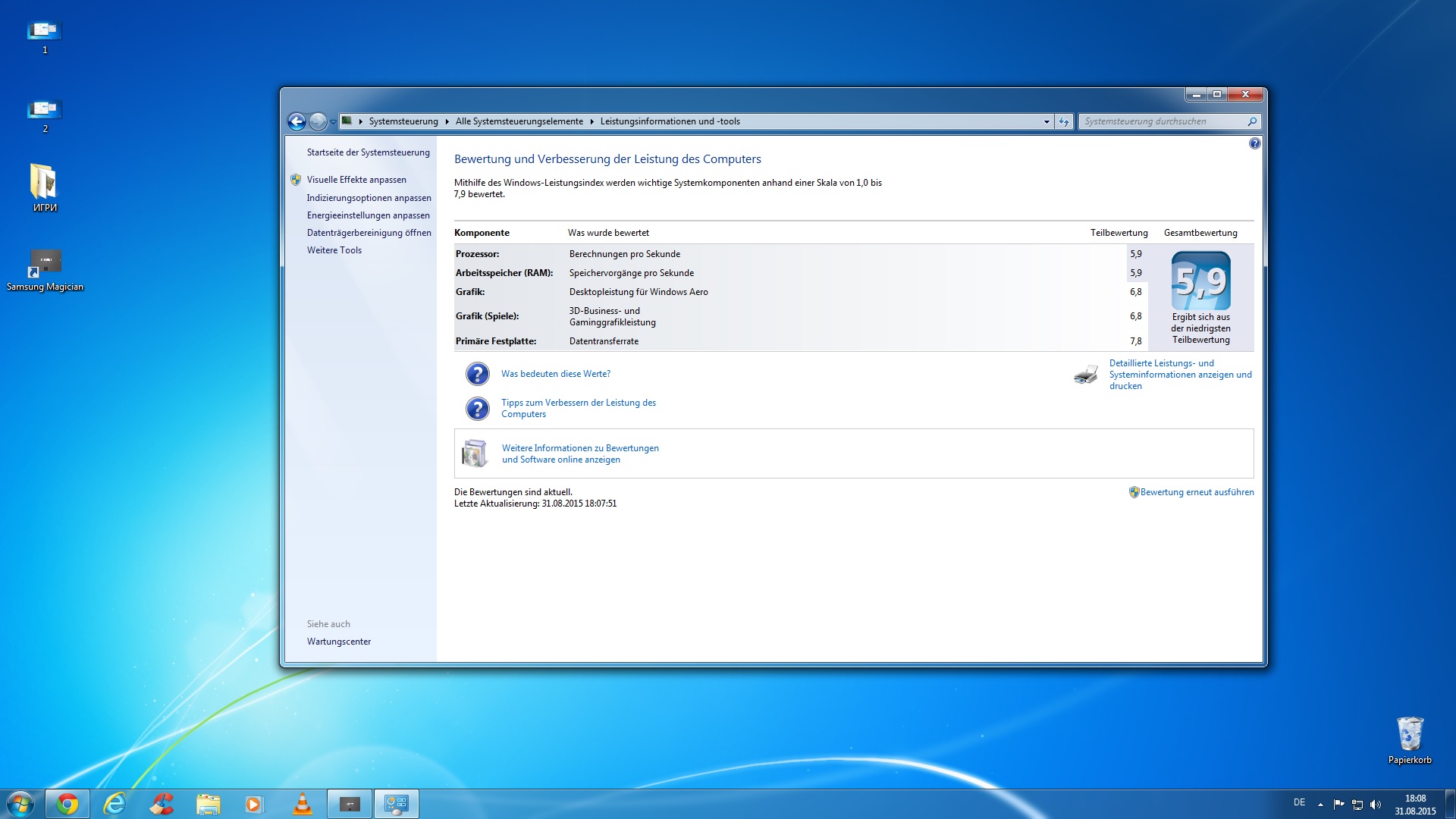Switch to Samsung Magician taskbar window
Image resolution: width=1456 pixels, height=819 pixels.
coord(350,804)
